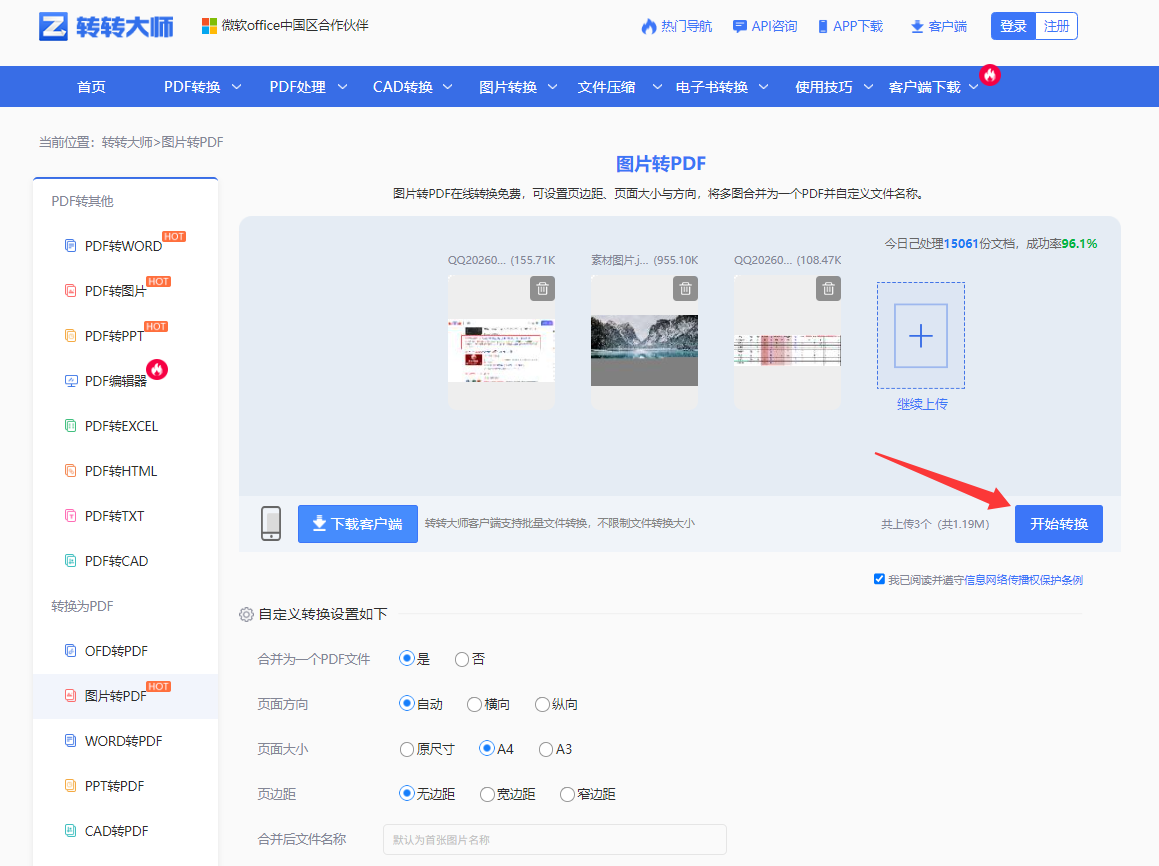
Task: Click the PDF转WORD sidebar icon
Action: coord(70,245)
